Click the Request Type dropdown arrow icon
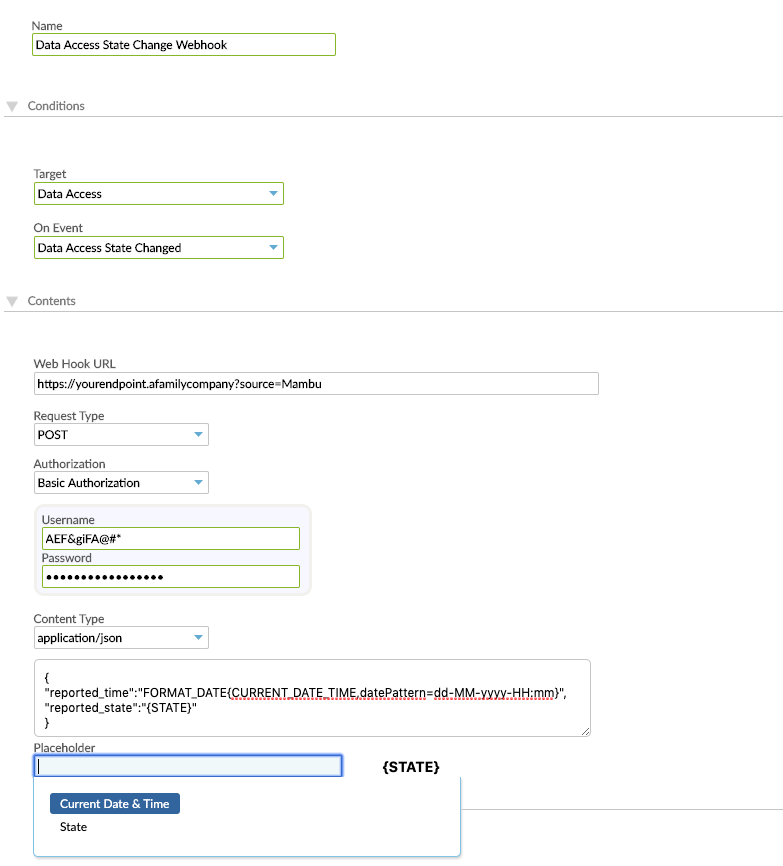Image resolution: width=783 pixels, height=866 pixels. (198, 434)
